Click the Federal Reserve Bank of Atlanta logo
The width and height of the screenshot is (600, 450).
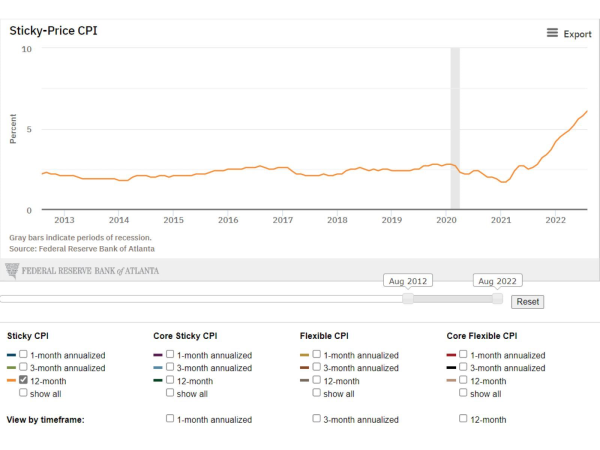[x=82, y=271]
